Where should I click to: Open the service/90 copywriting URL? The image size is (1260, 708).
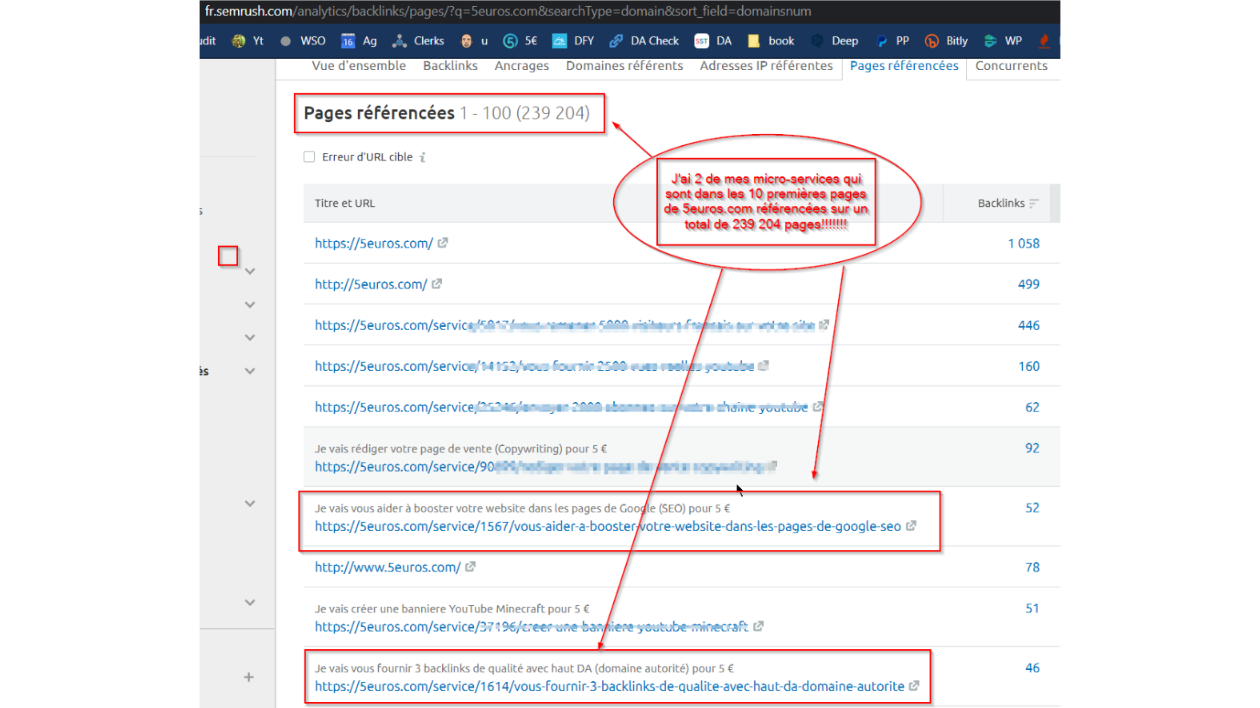pyautogui.click(x=540, y=466)
